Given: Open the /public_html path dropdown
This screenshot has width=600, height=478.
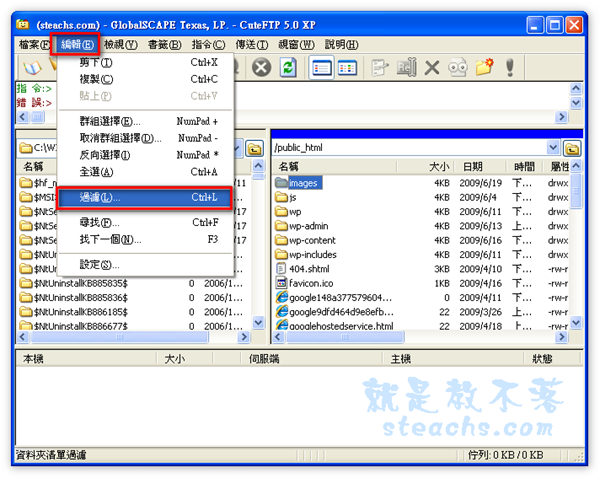Looking at the screenshot, I should (x=553, y=148).
